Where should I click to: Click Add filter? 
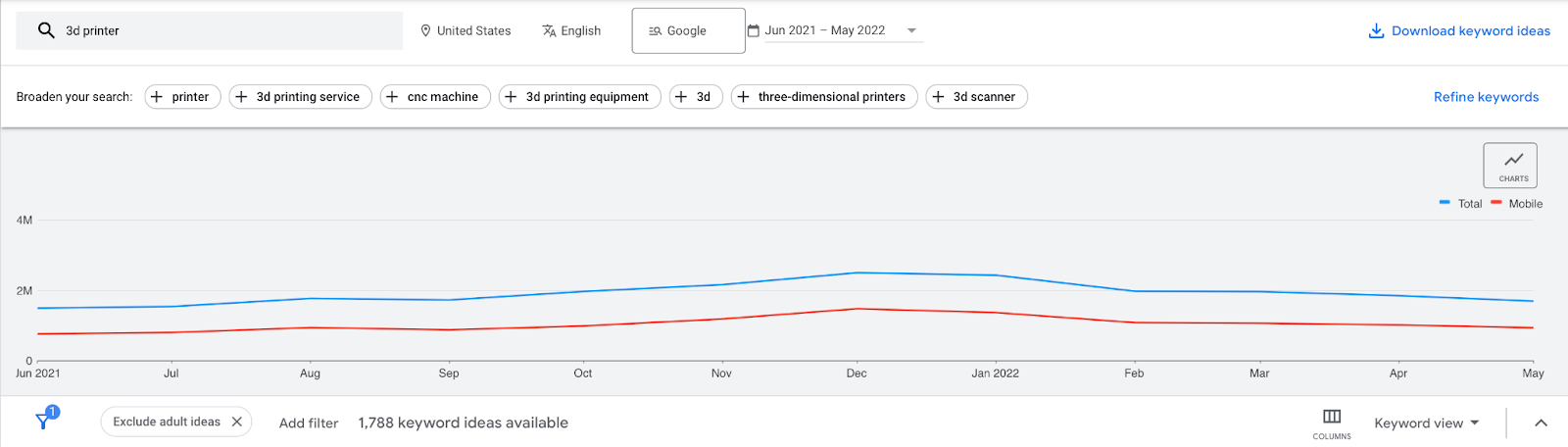click(309, 422)
